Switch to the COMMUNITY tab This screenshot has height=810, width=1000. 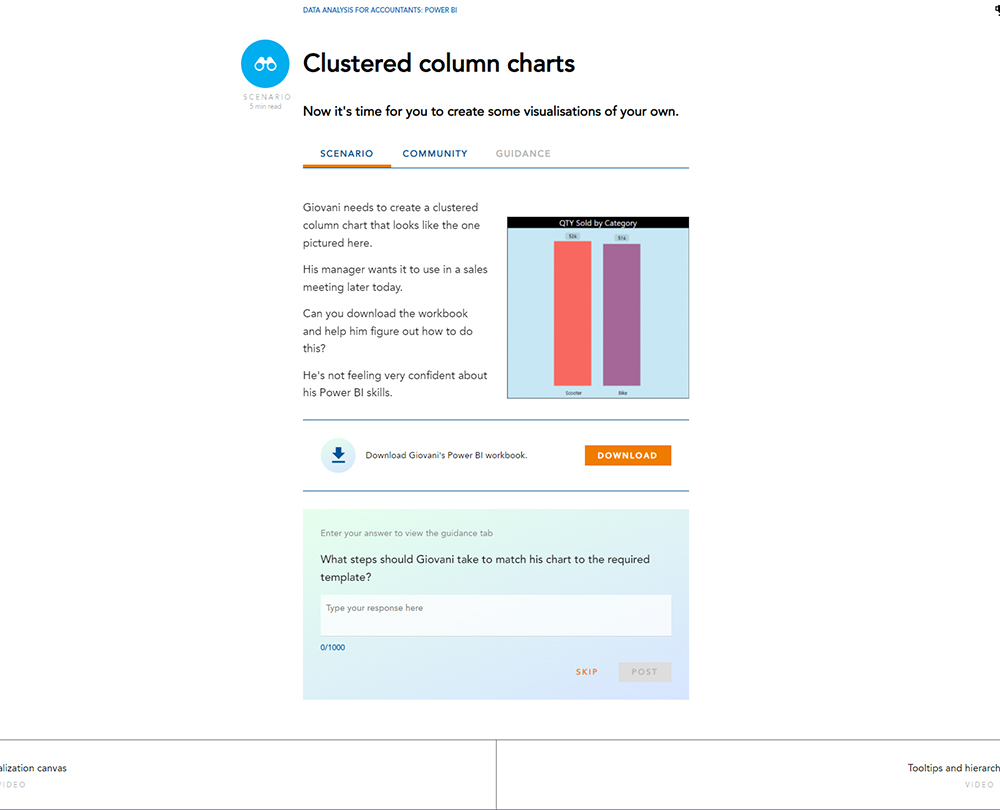tap(435, 154)
